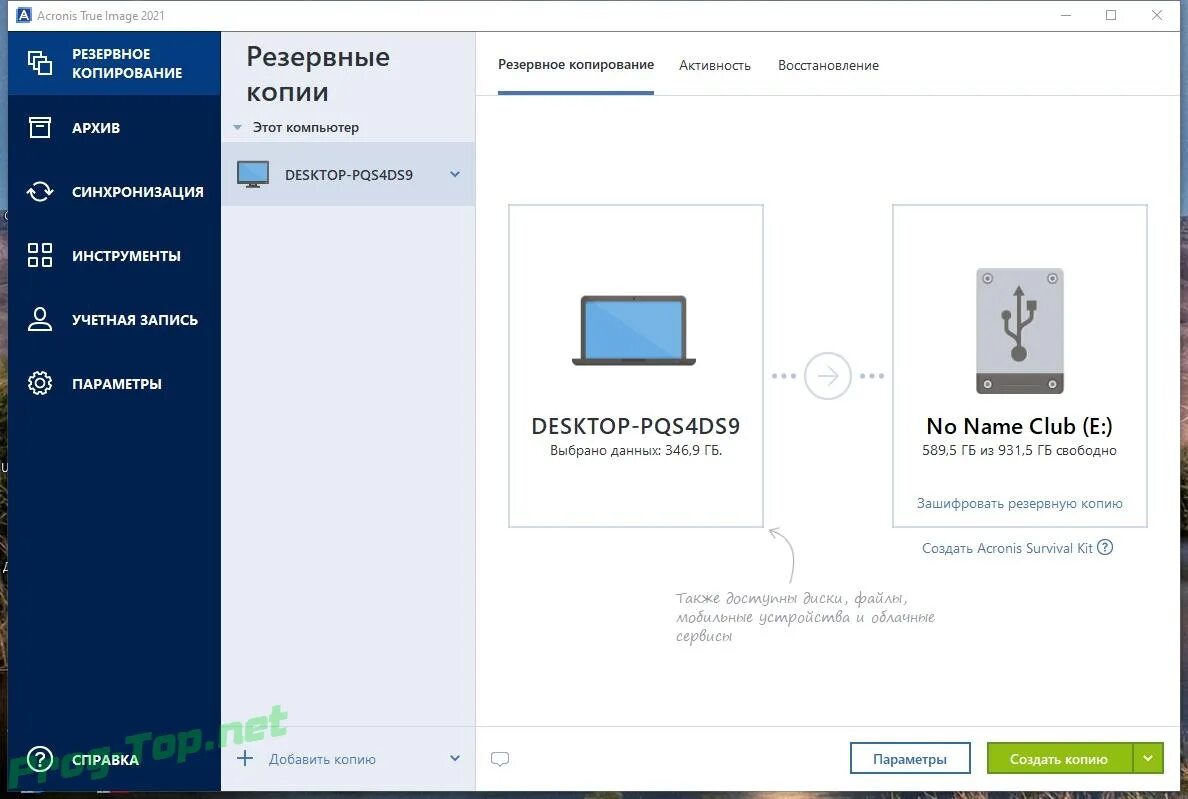1188x799 pixels.
Task: Expand the DESKTOP-PQS4DS9 backup chevron
Action: click(455, 174)
